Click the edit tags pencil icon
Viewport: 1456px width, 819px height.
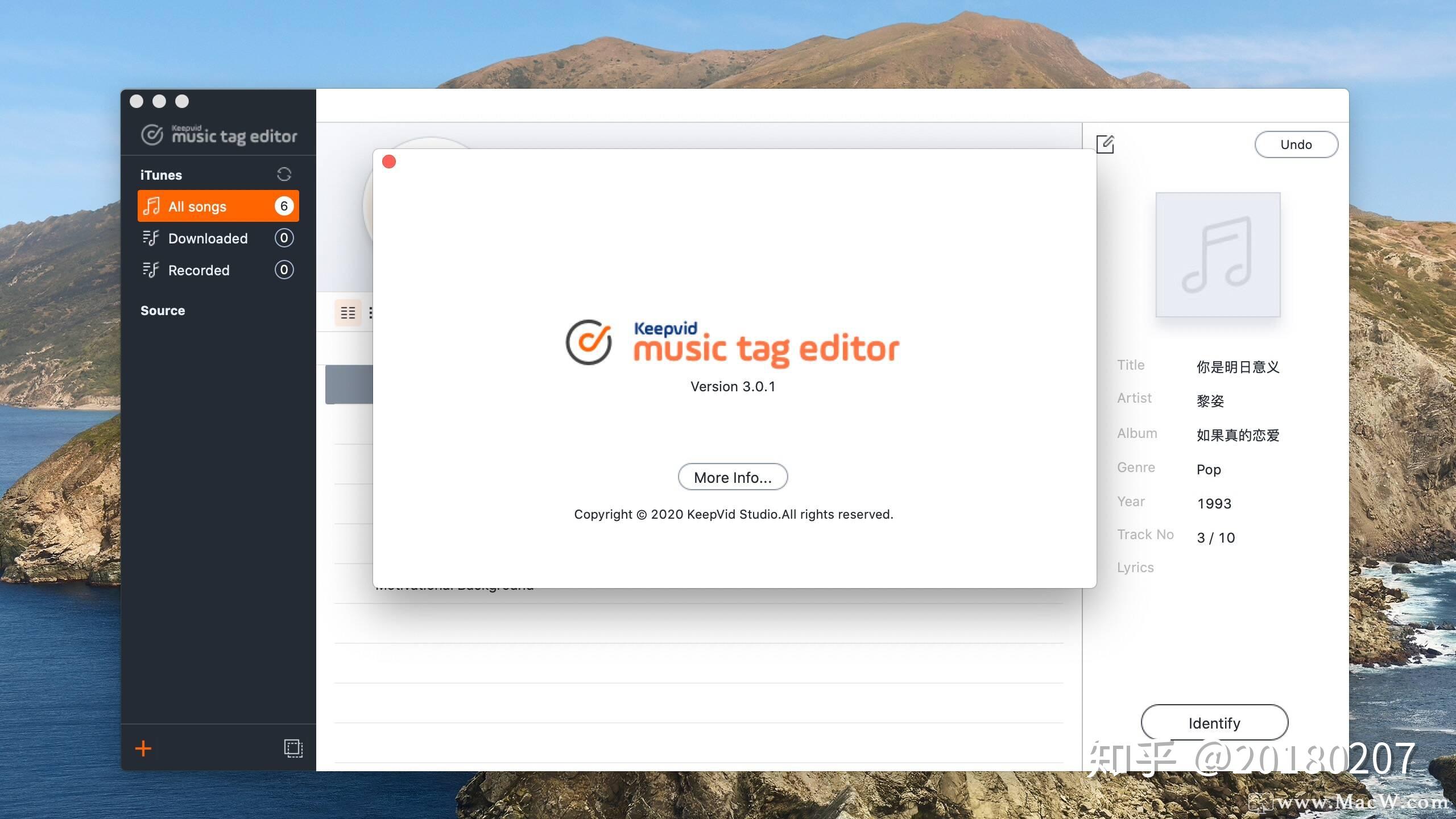tap(1105, 144)
